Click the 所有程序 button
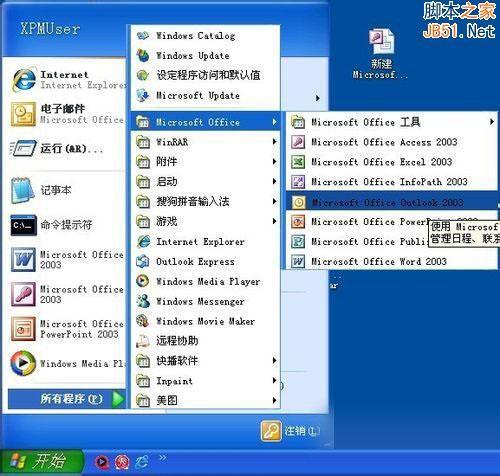Screen dimensions: 500x476 point(67,399)
